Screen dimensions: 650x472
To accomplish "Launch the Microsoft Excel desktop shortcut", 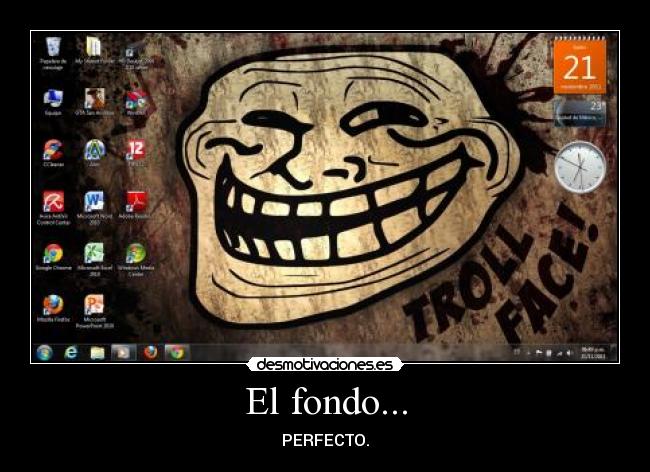I will 95,259.
